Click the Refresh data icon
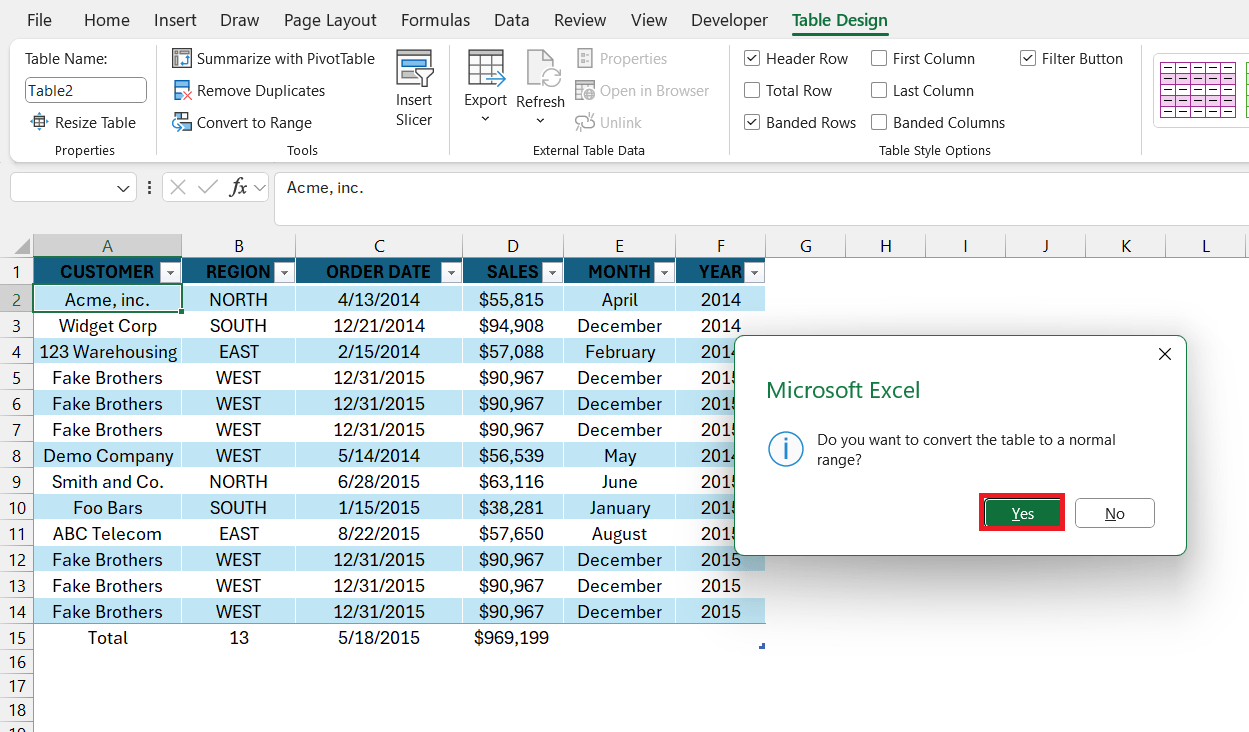Viewport: 1249px width, 732px height. point(541,69)
